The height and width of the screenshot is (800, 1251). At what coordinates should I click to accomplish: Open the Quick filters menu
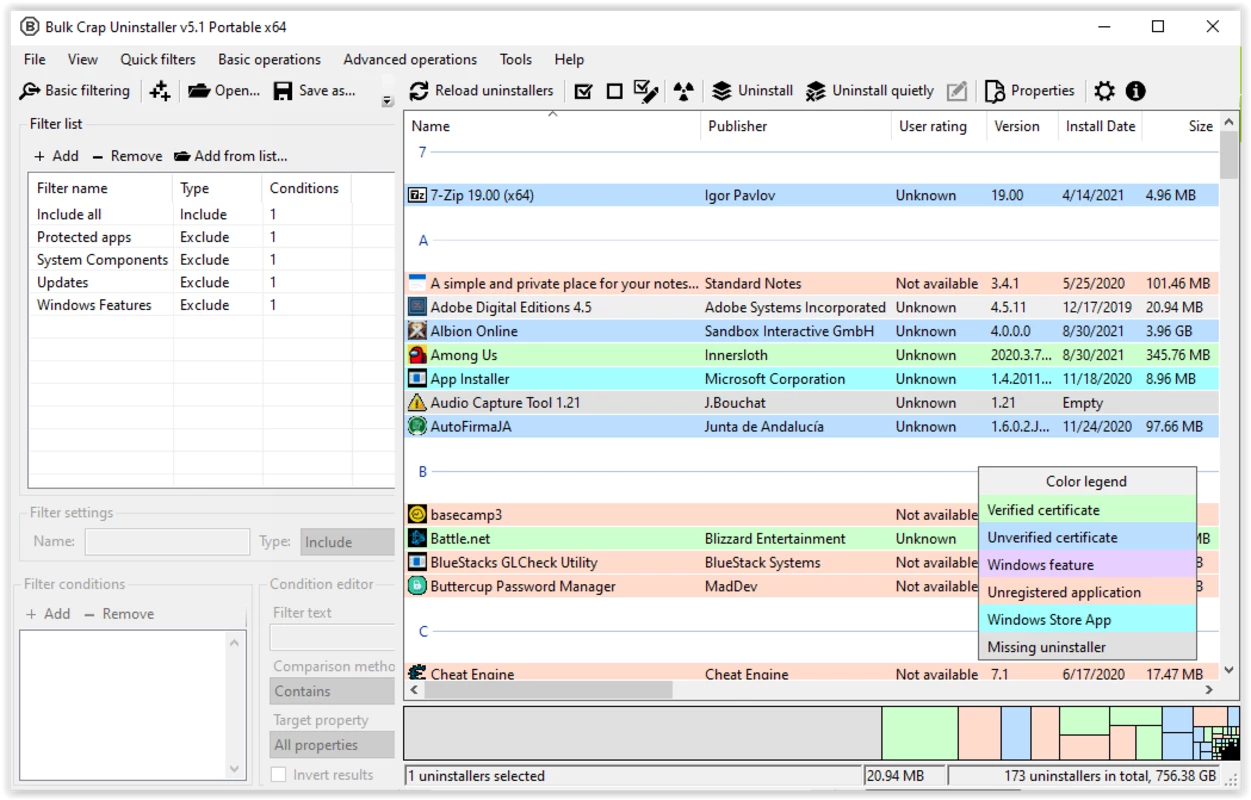[x=158, y=59]
